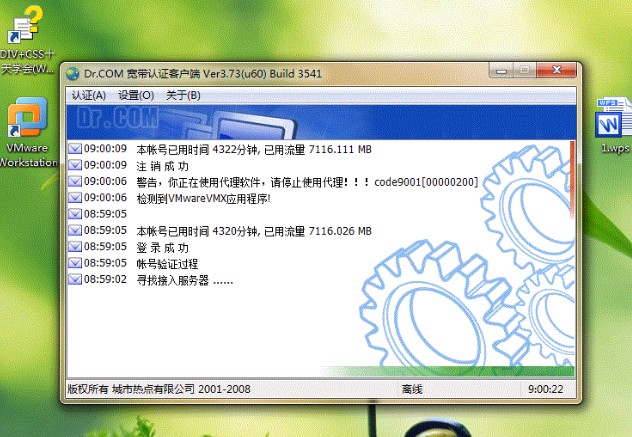
Task: Click envelope icon of top 09:00:09 usage row
Action: tap(75, 149)
